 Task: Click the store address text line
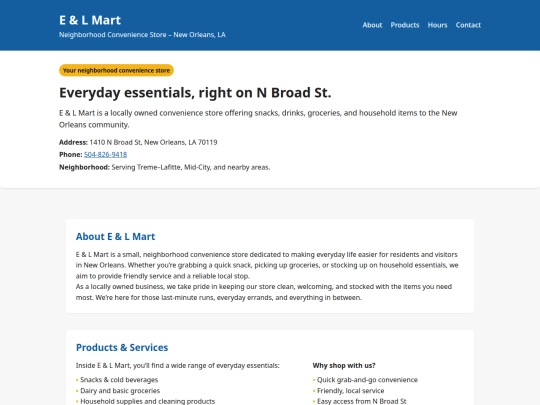click(138, 142)
